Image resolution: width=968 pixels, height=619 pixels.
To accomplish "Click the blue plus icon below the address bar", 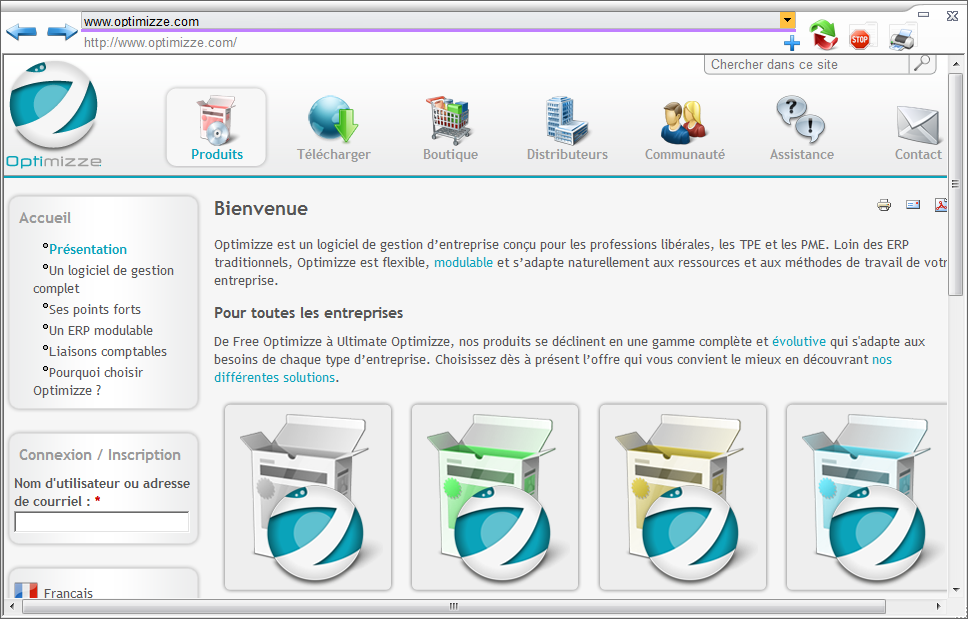I will tap(792, 43).
